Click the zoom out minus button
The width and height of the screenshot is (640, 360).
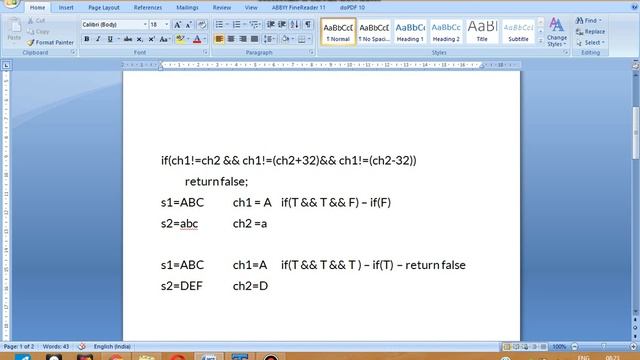tap(575, 347)
